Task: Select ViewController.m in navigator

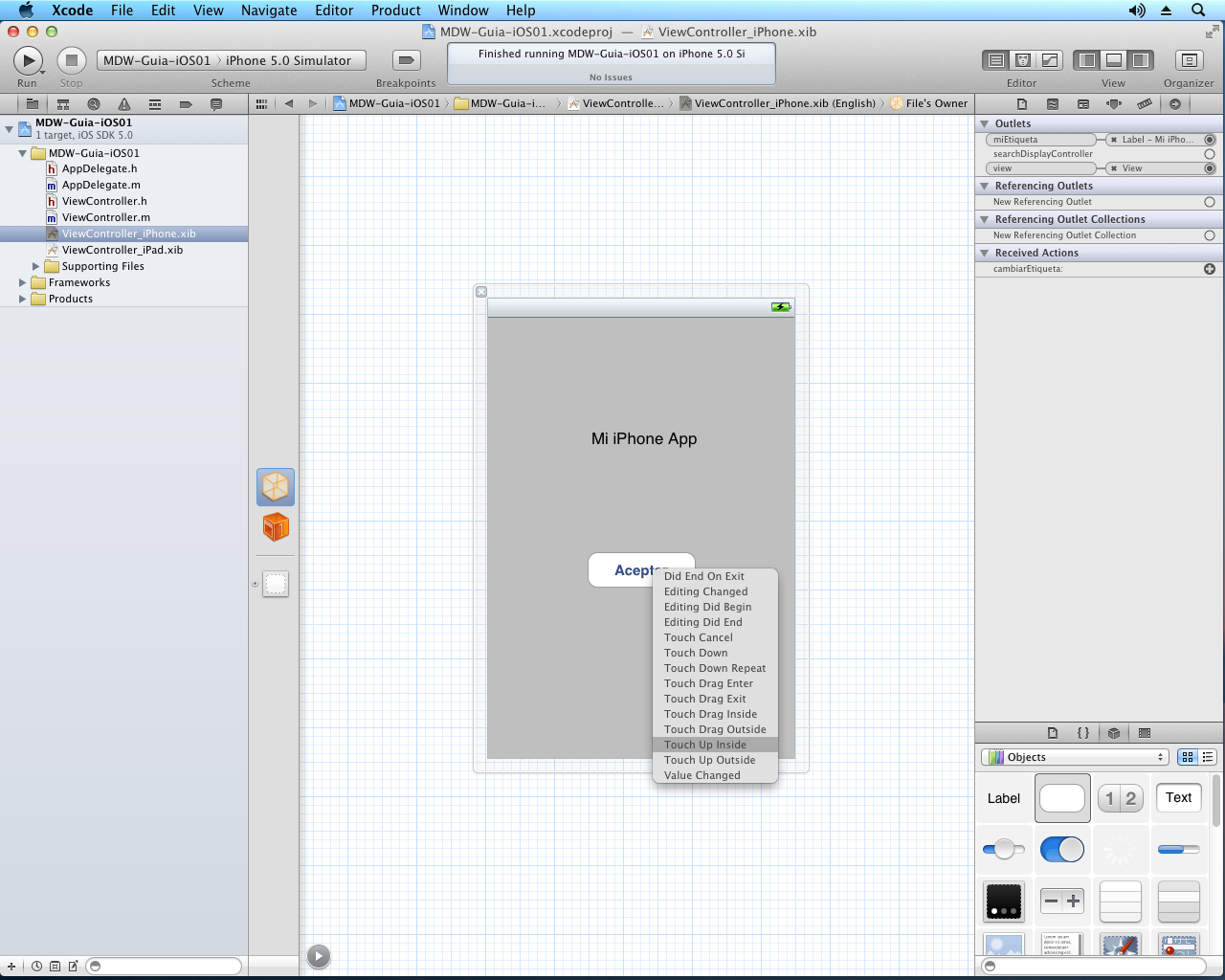Action: (x=105, y=217)
